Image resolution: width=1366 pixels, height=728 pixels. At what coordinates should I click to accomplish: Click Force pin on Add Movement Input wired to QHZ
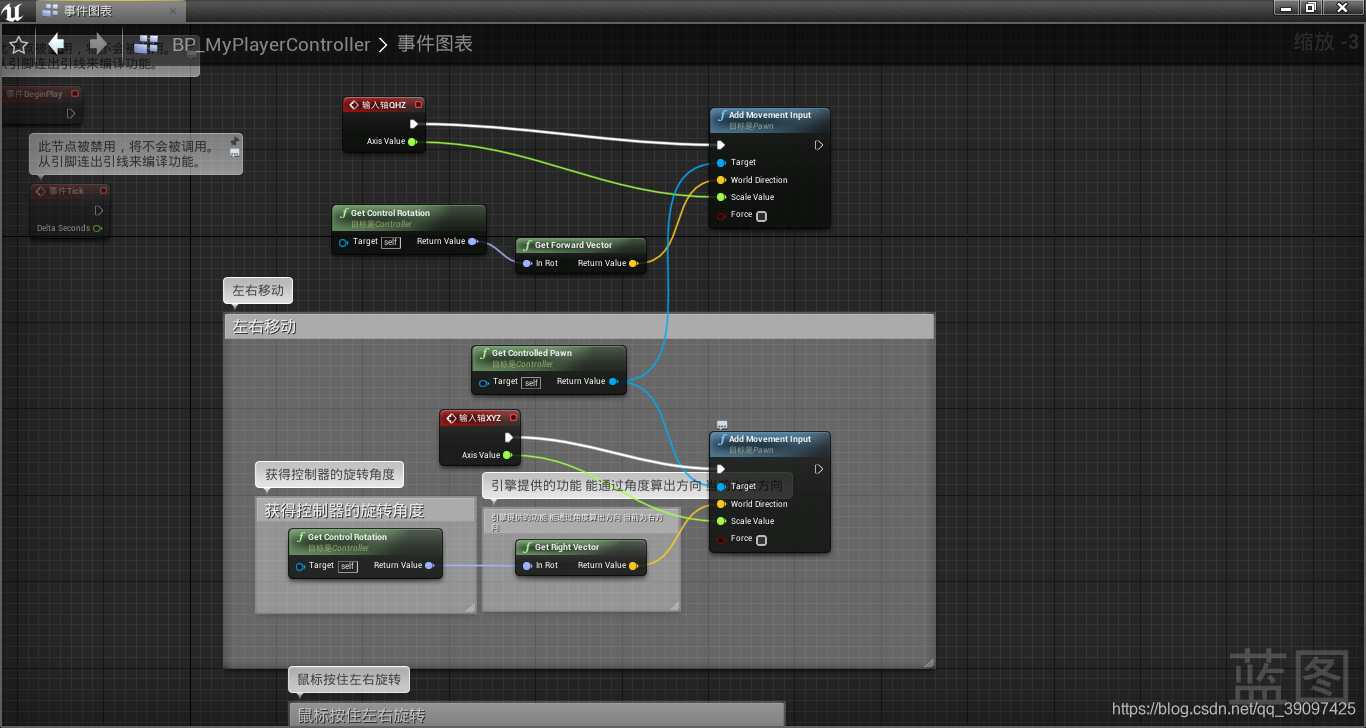click(x=721, y=215)
